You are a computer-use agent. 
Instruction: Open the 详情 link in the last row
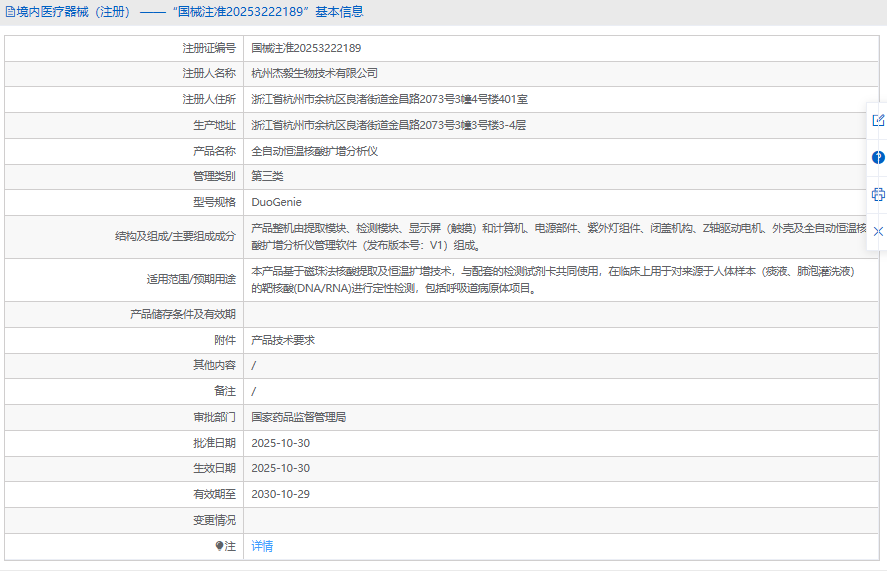[x=262, y=546]
